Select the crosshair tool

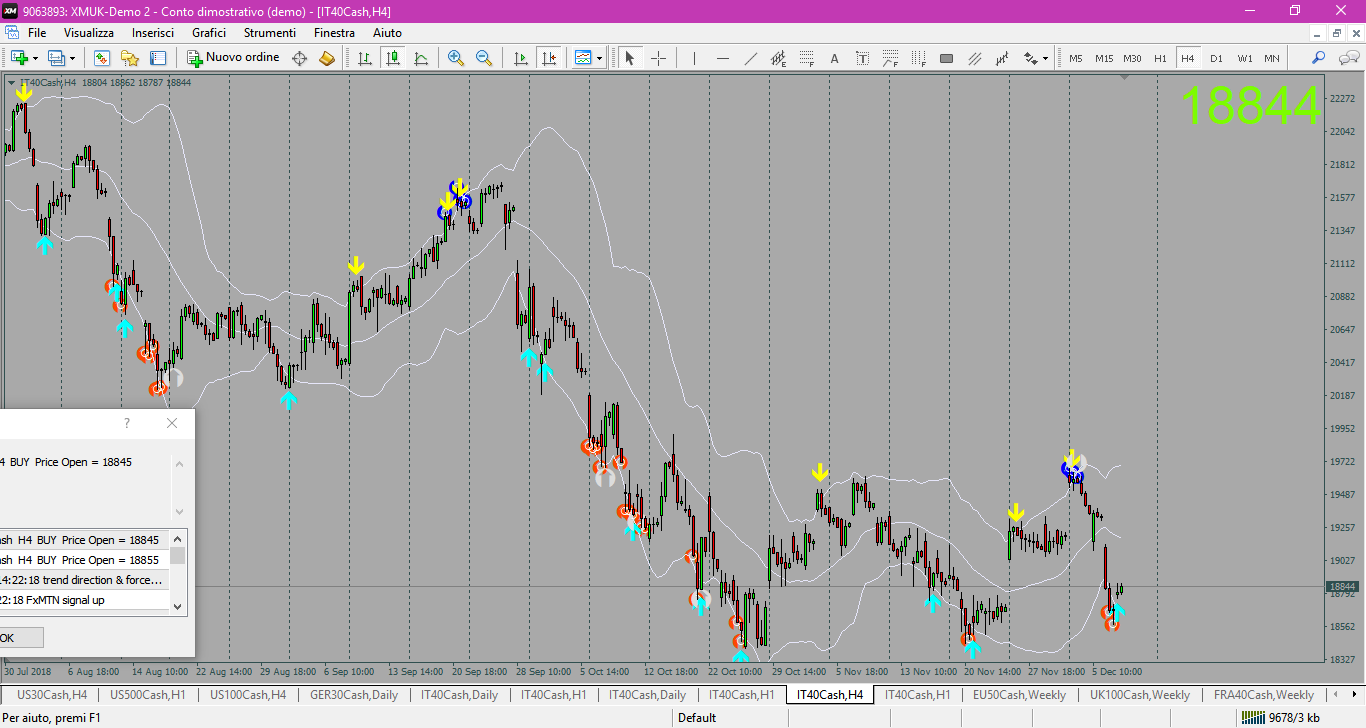(x=658, y=58)
